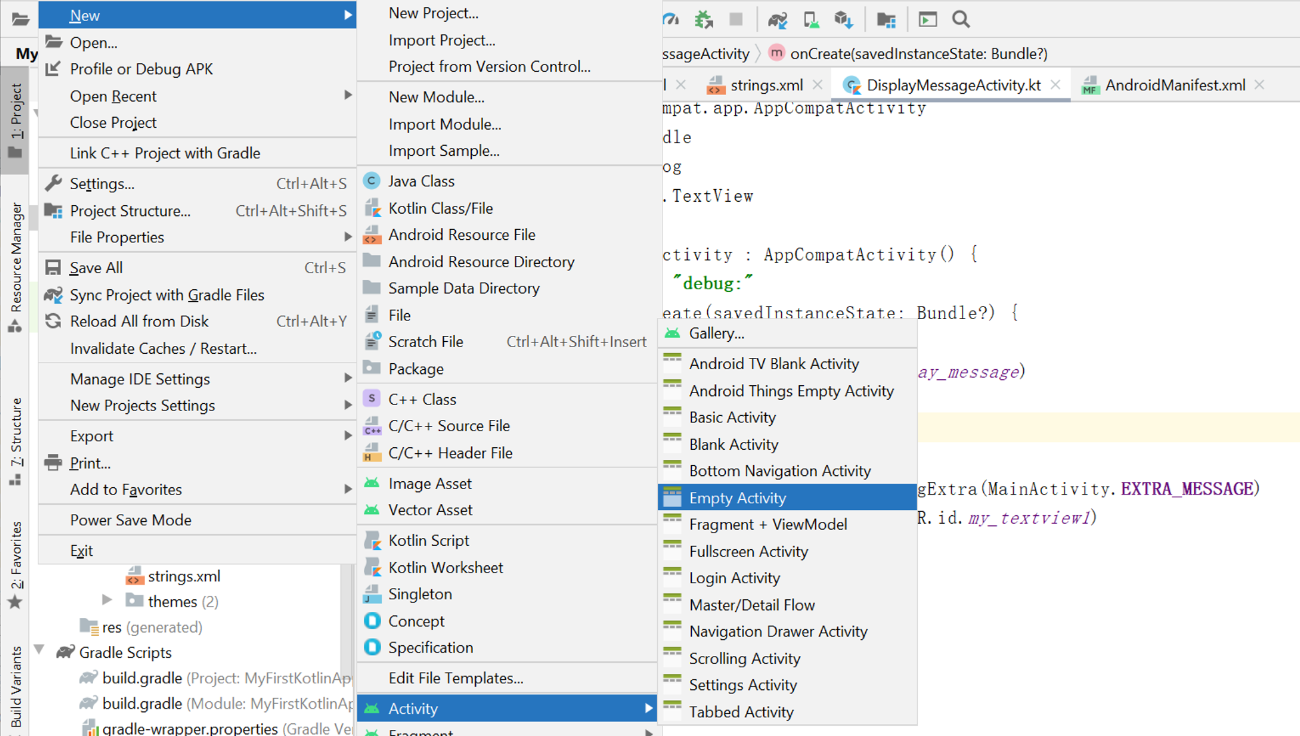This screenshot has height=736, width=1300.
Task: Expand the Add to Favorites submenu arrow
Action: pos(347,489)
